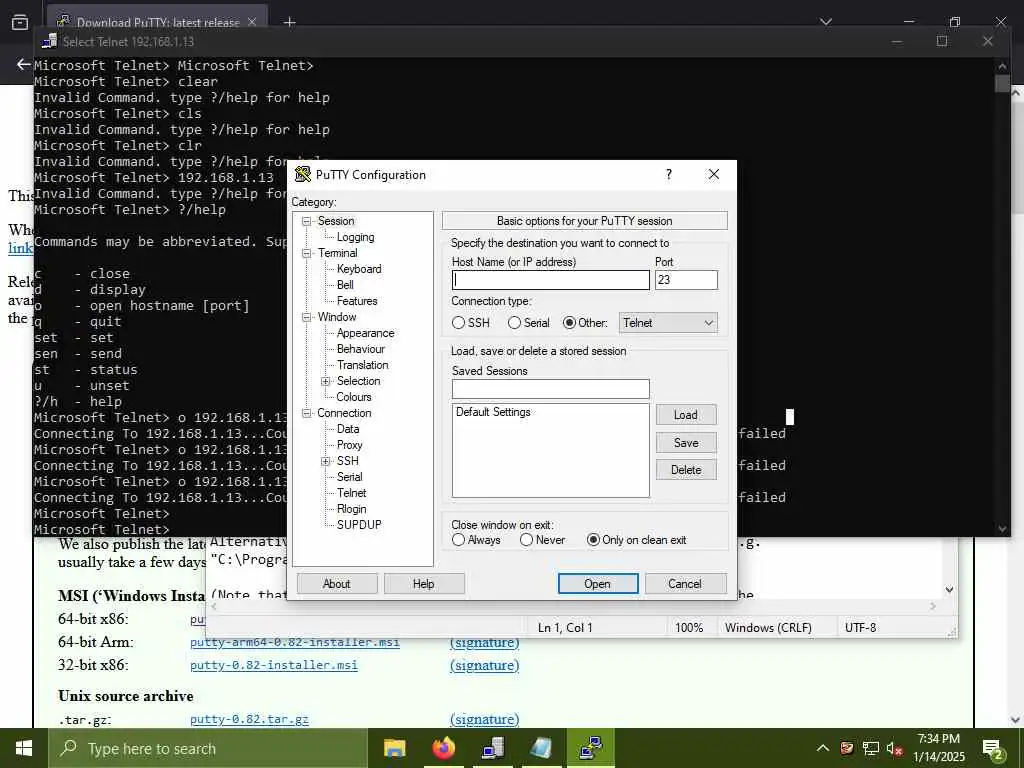The image size is (1024, 768).
Task: Collapse the Session tree node
Action: click(x=306, y=221)
